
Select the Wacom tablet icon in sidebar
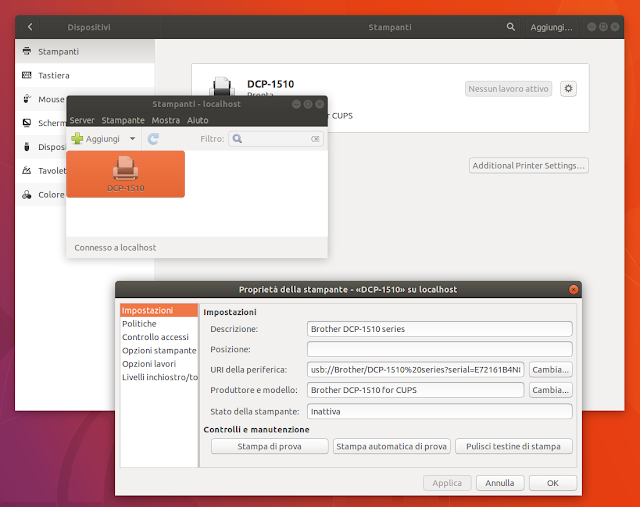tap(27, 170)
